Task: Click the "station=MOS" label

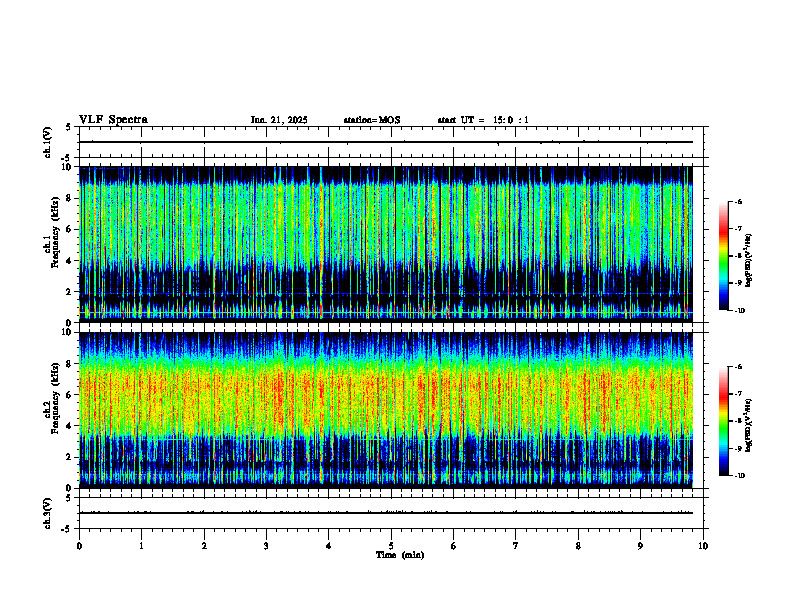Action: [x=372, y=120]
